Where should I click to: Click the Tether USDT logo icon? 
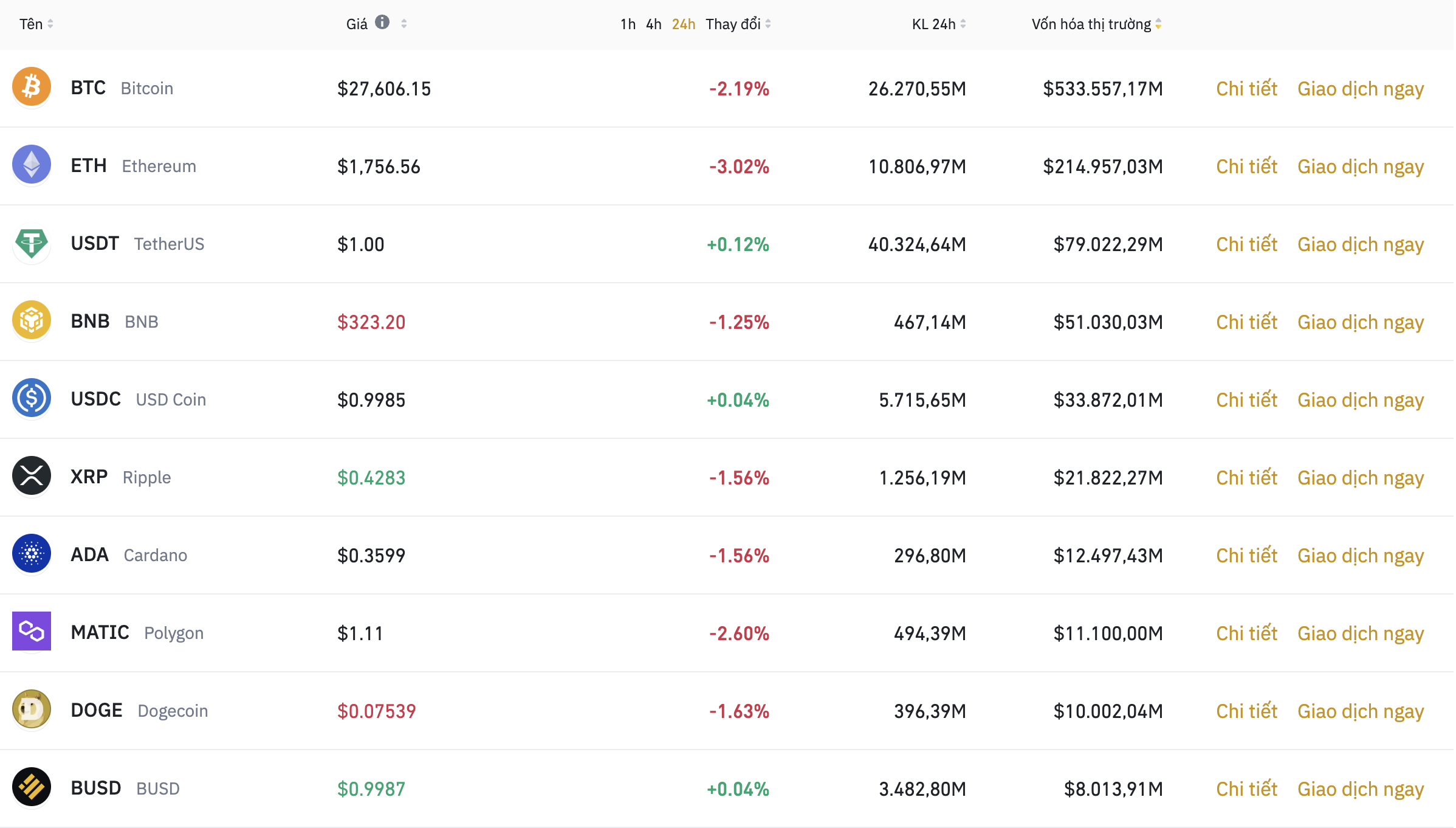click(32, 243)
